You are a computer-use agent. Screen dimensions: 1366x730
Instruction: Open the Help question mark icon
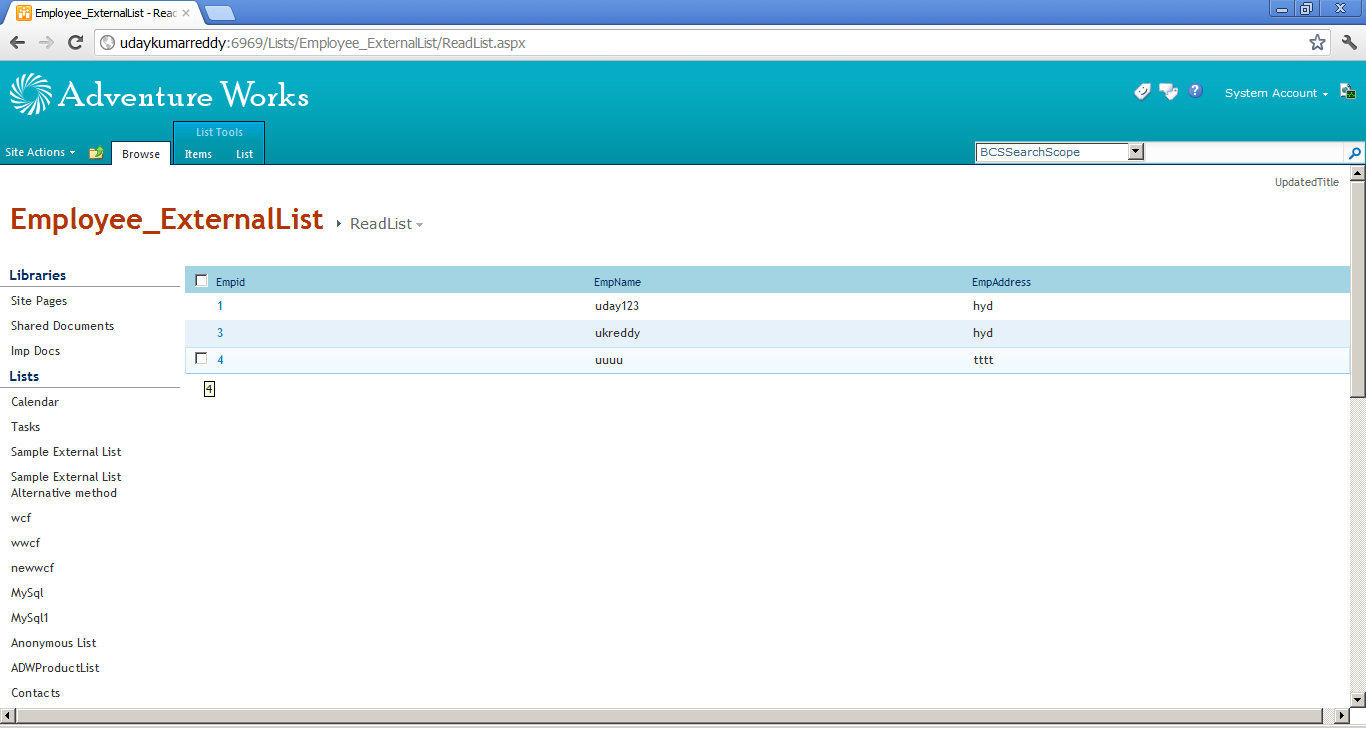click(x=1195, y=91)
